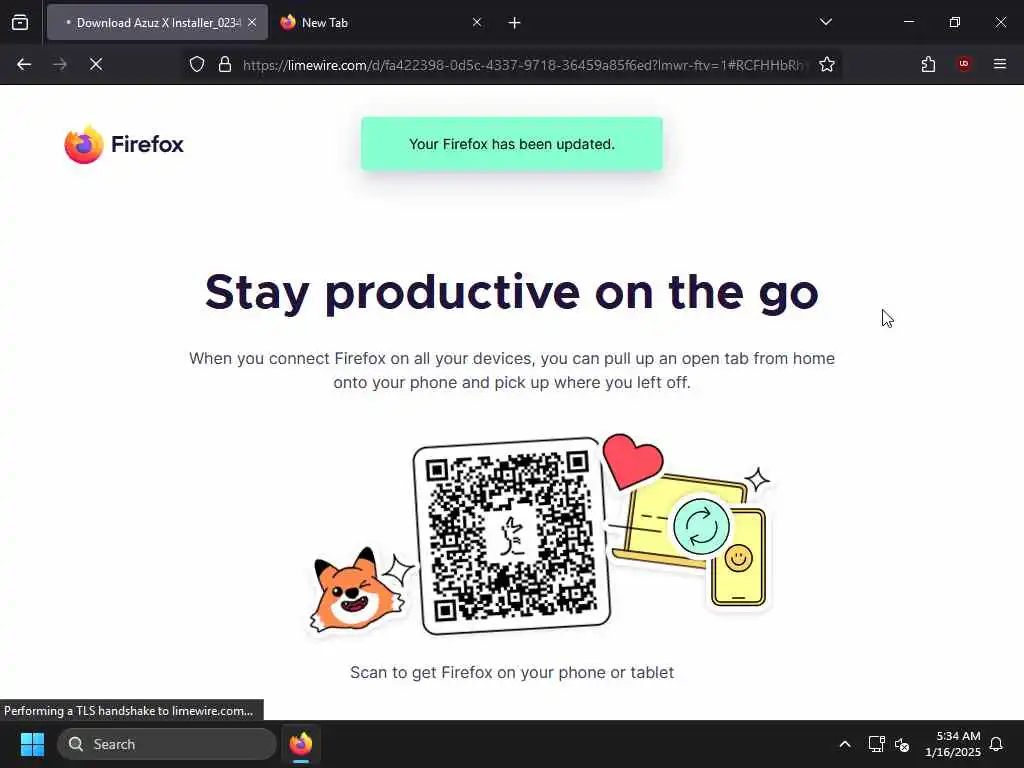
Task: Open the Firefox application menu
Action: coord(999,64)
